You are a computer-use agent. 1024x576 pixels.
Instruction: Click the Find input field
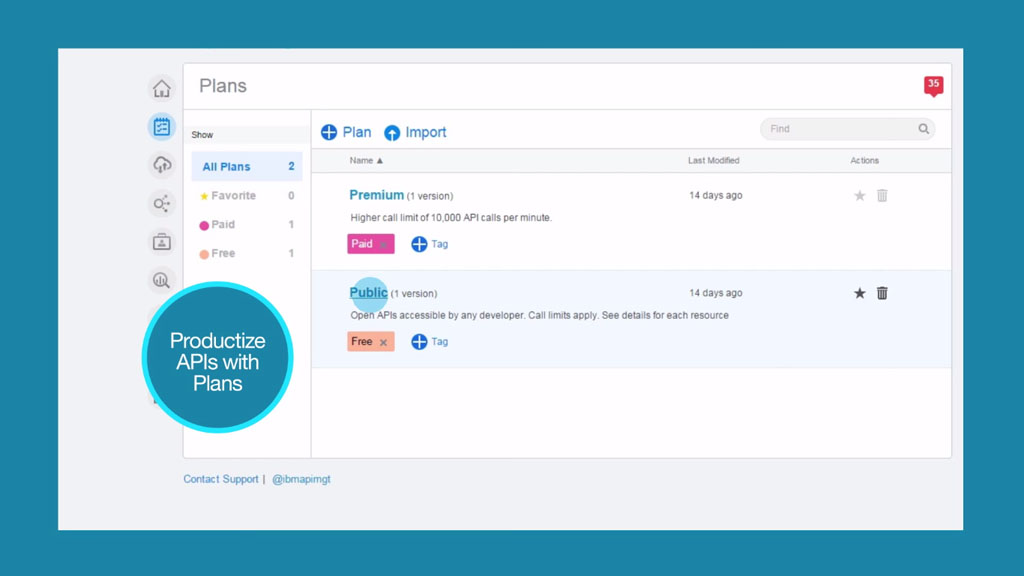(847, 129)
